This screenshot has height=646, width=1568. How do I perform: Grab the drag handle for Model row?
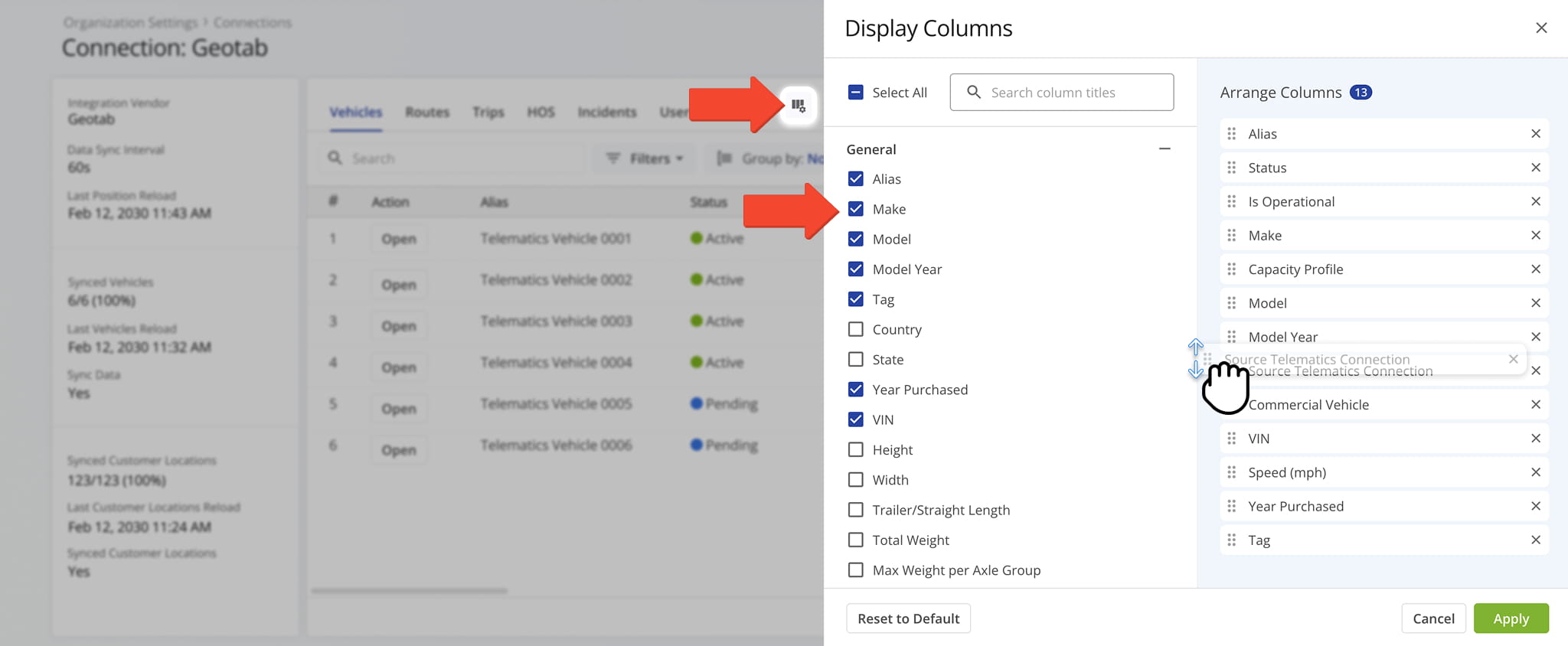(1231, 303)
